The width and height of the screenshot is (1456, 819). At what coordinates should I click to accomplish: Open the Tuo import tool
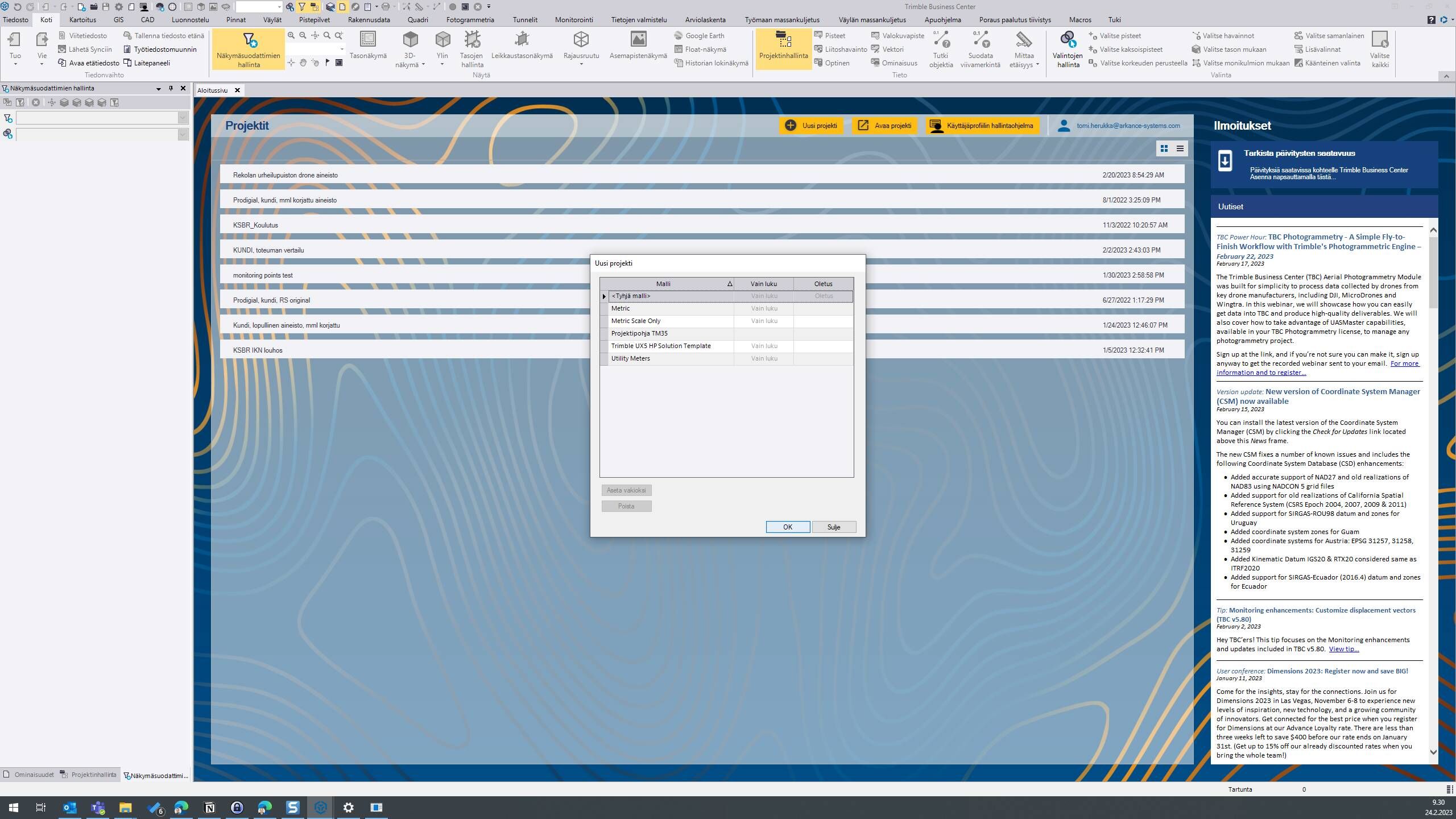[x=15, y=48]
